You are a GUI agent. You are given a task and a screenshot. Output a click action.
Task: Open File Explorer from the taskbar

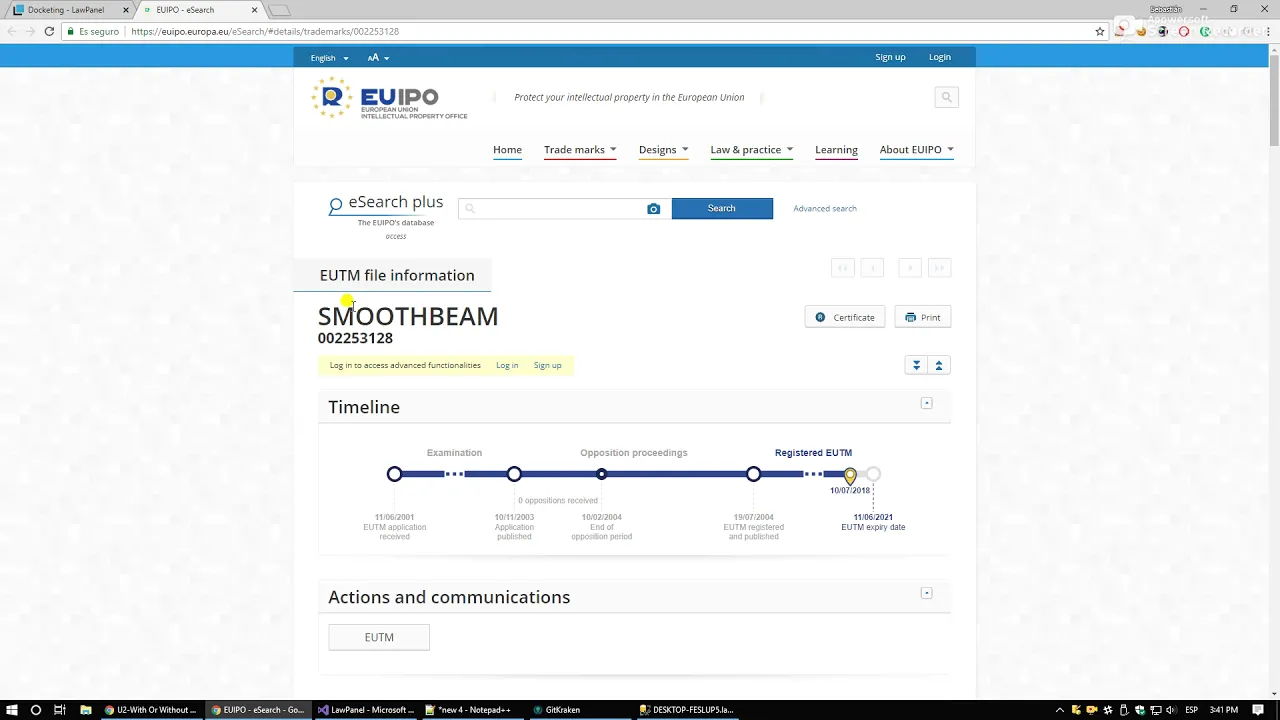coord(85,710)
